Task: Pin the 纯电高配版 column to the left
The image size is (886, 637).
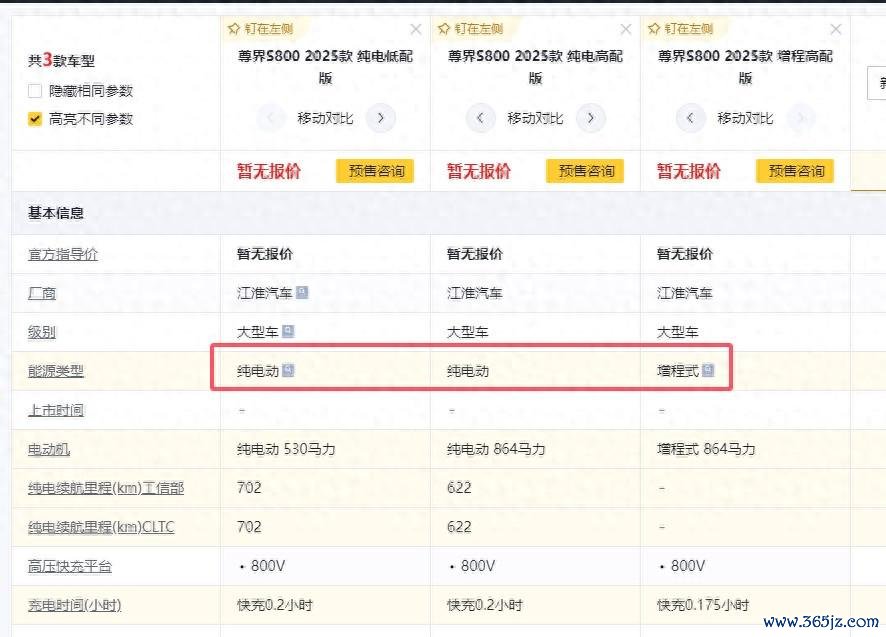Action: coord(471,28)
